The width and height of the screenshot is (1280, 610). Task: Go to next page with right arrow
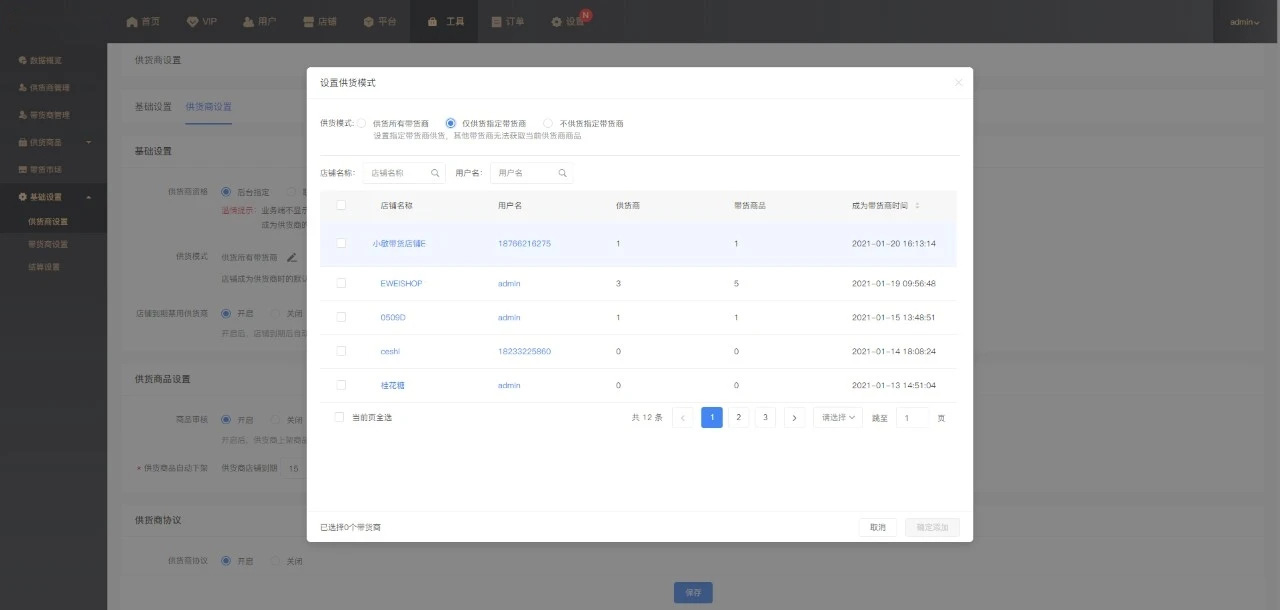pos(794,418)
